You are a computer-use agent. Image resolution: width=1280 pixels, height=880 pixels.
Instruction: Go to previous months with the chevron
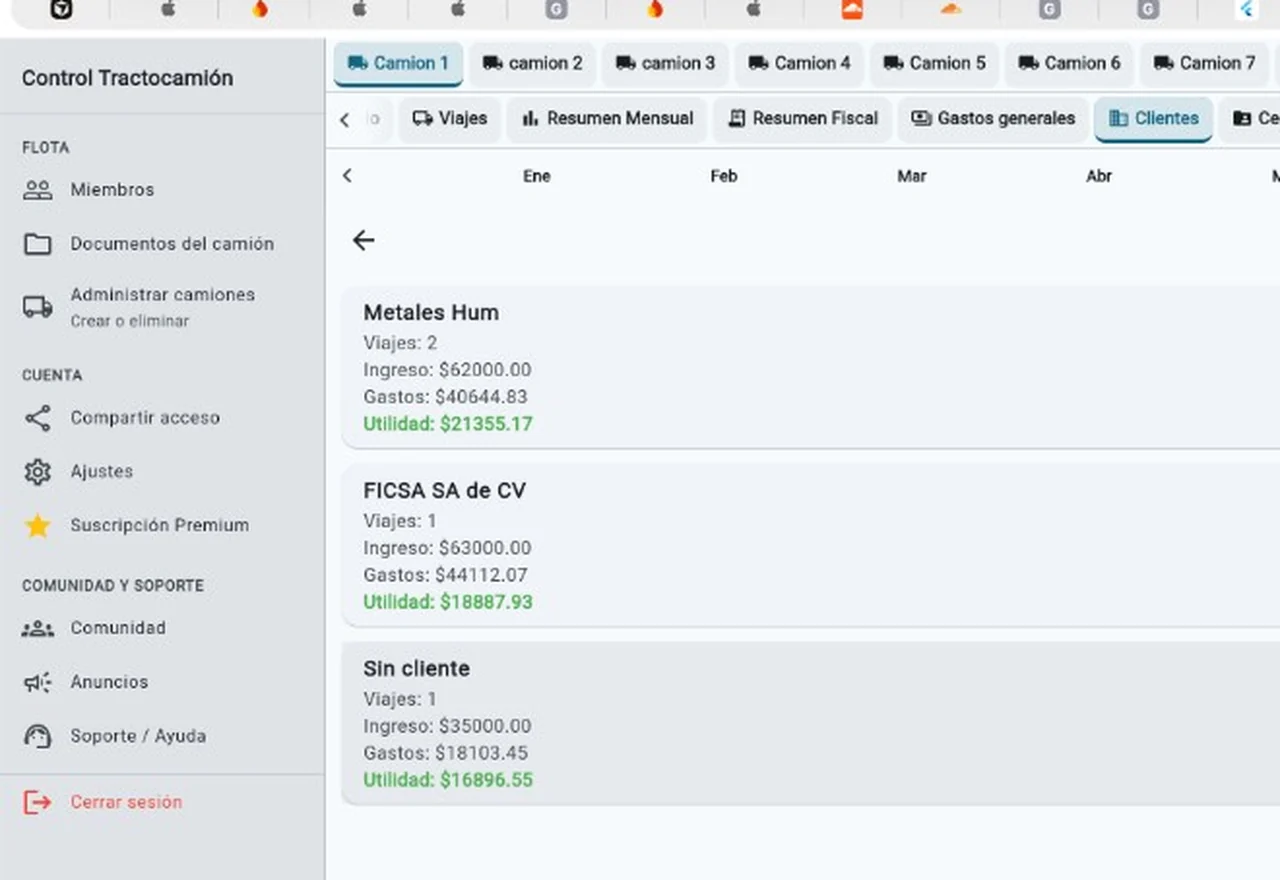tap(347, 176)
